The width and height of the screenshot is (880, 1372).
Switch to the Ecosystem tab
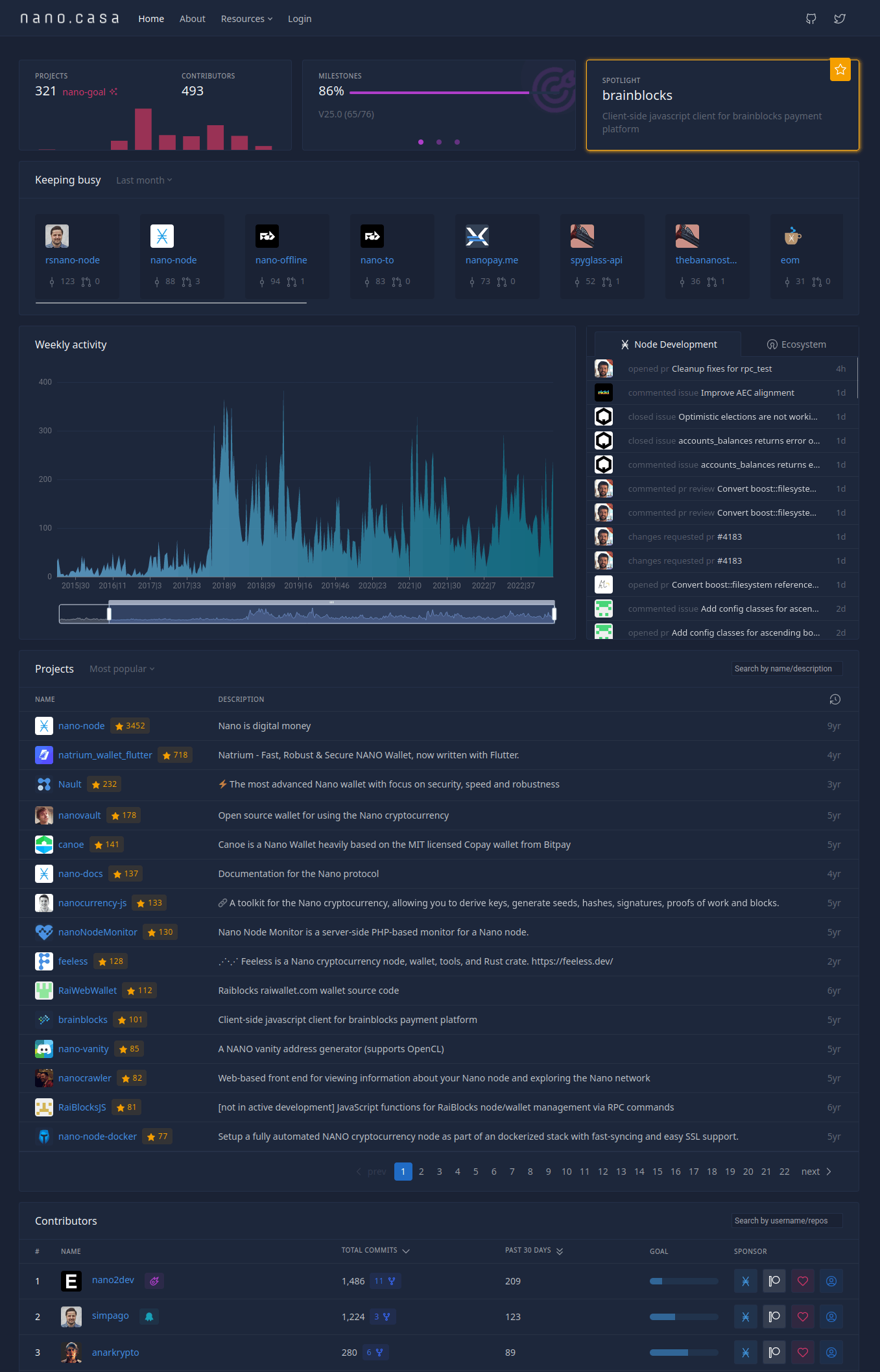796,344
